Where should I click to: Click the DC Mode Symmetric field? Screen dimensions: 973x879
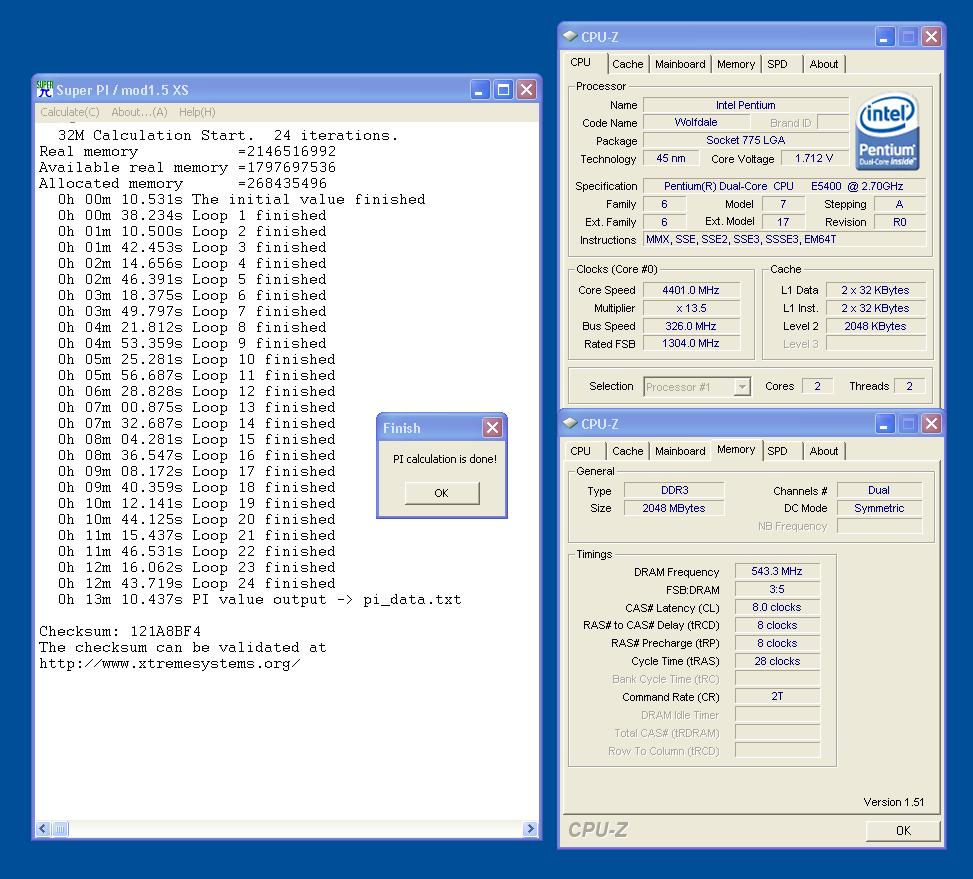point(879,508)
